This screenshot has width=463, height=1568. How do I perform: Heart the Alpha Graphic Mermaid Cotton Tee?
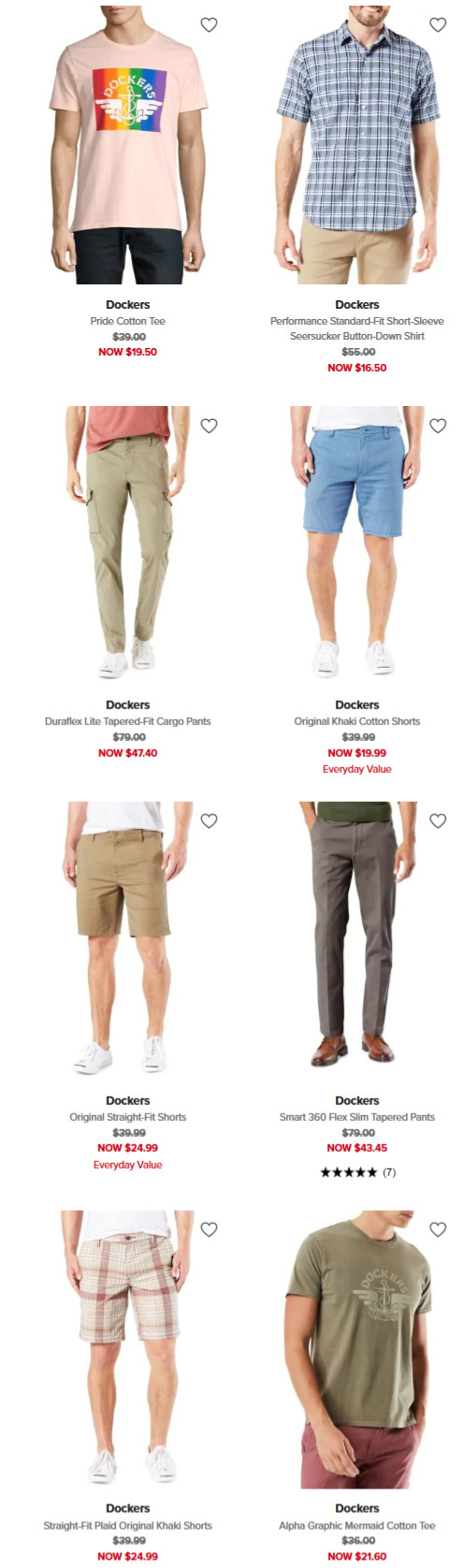point(437,1230)
